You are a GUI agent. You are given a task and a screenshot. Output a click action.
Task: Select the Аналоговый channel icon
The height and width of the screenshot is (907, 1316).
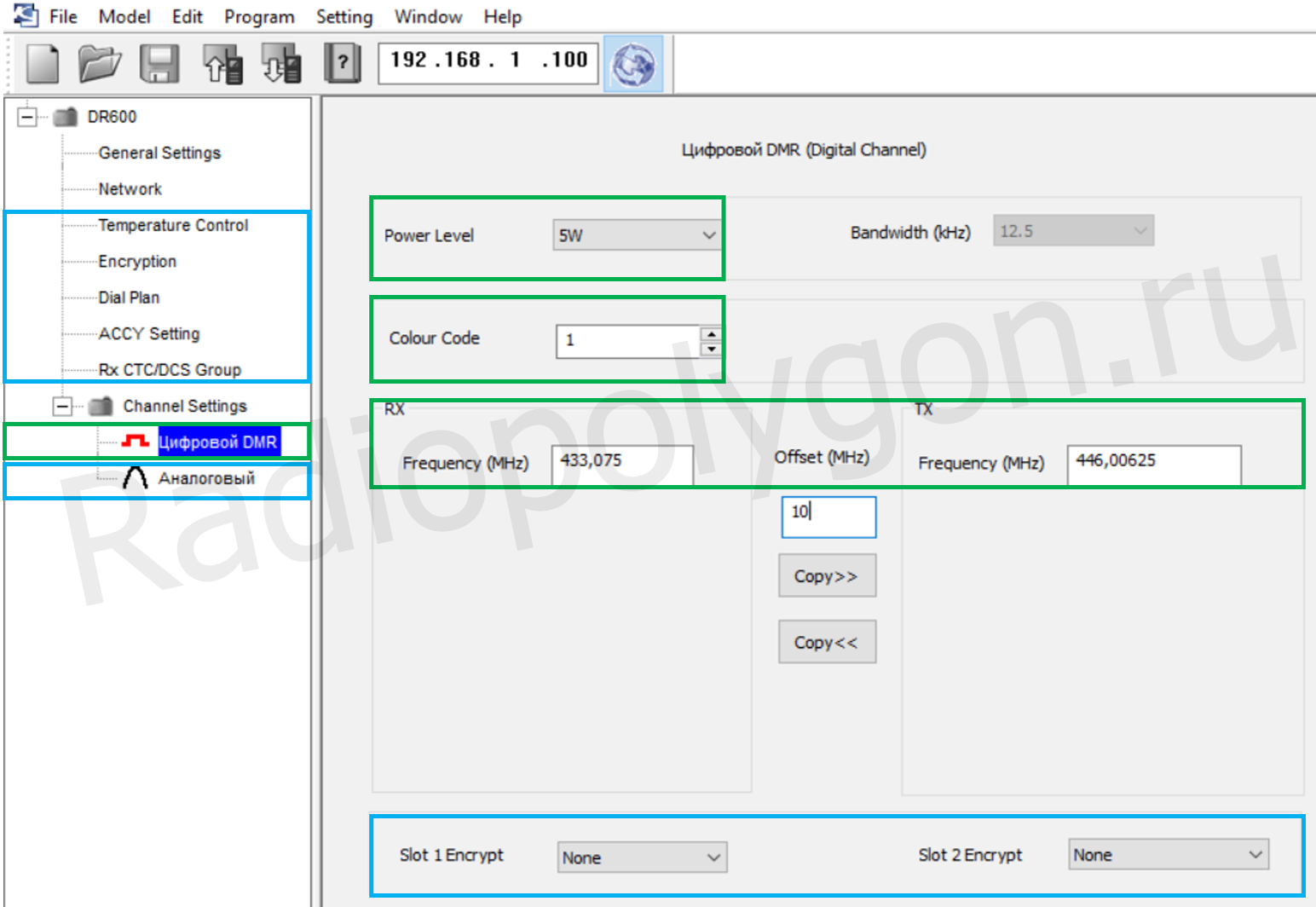(135, 478)
